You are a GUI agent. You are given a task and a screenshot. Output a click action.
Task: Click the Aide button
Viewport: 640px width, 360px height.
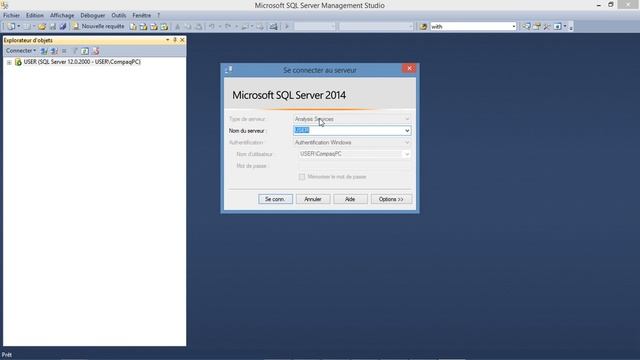pyautogui.click(x=350, y=199)
